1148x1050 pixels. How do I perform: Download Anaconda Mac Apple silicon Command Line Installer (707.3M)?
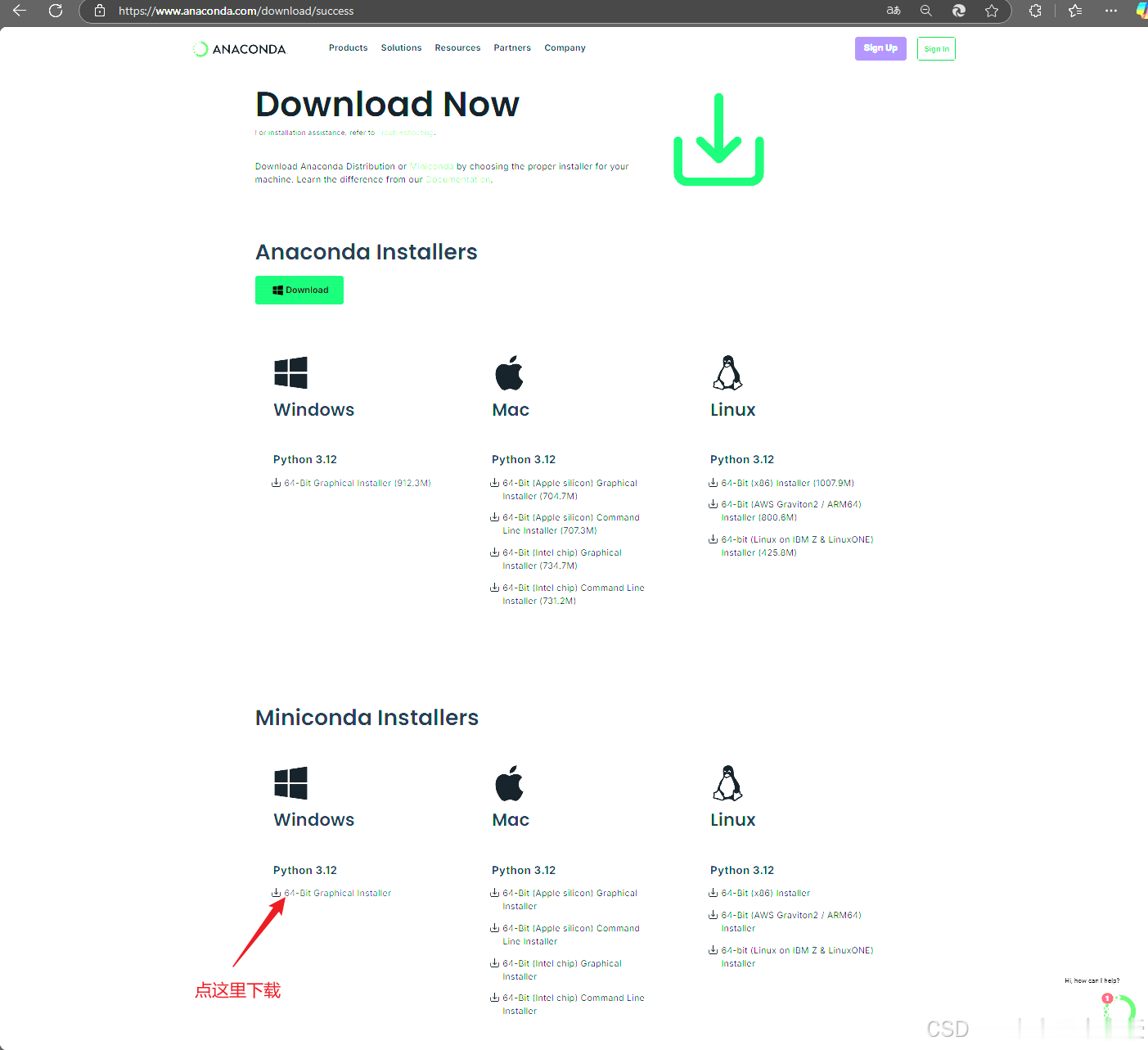(565, 524)
